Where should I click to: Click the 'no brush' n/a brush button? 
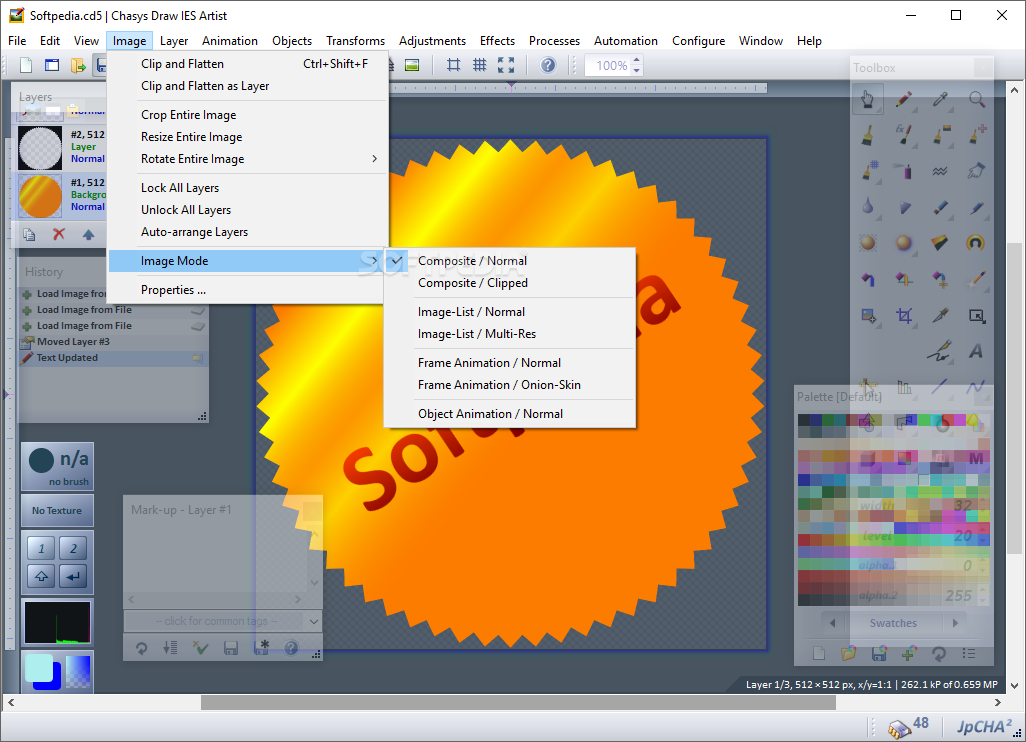pyautogui.click(x=57, y=467)
